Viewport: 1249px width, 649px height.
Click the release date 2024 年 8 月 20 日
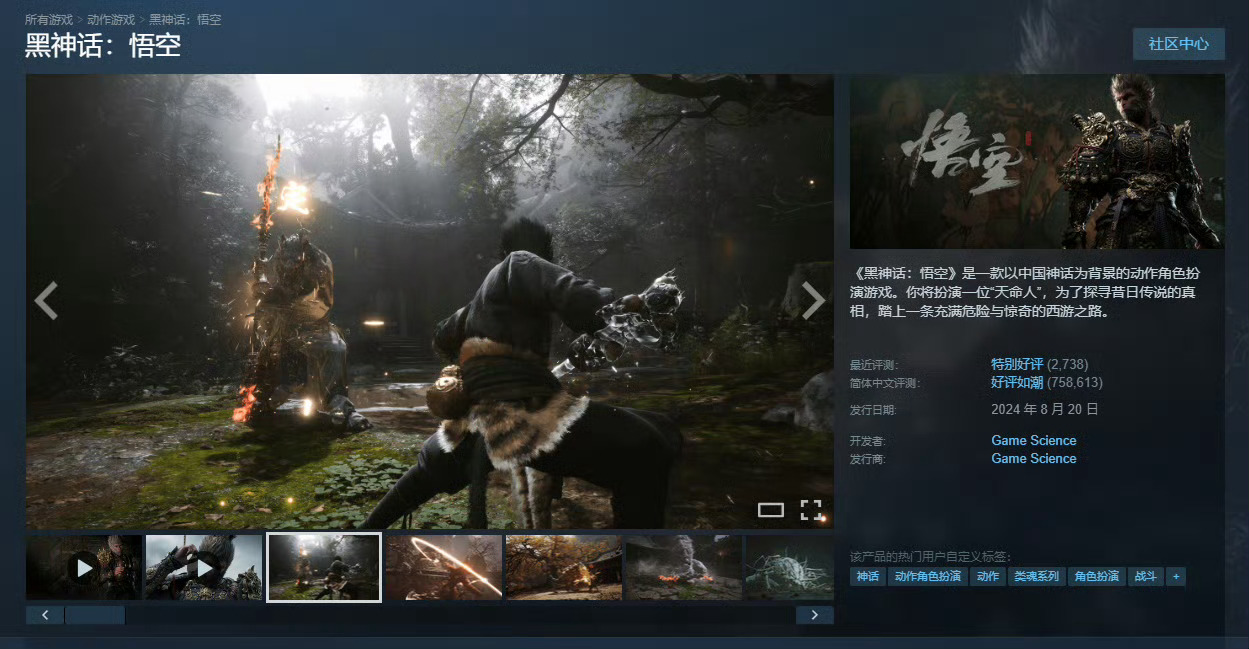(x=1045, y=409)
